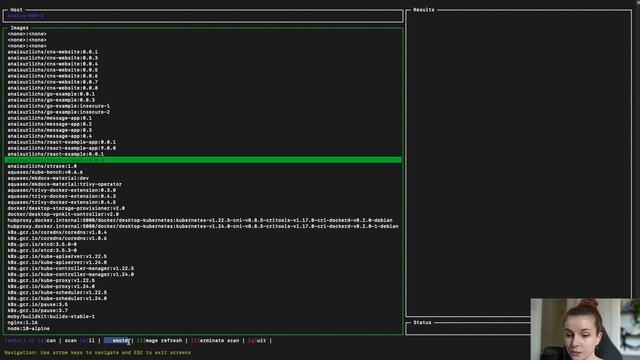Select hubproxy desktop-kubernetes v1.22.5 image
Image resolution: width=640 pixels, height=360 pixels.
[x=200, y=220]
